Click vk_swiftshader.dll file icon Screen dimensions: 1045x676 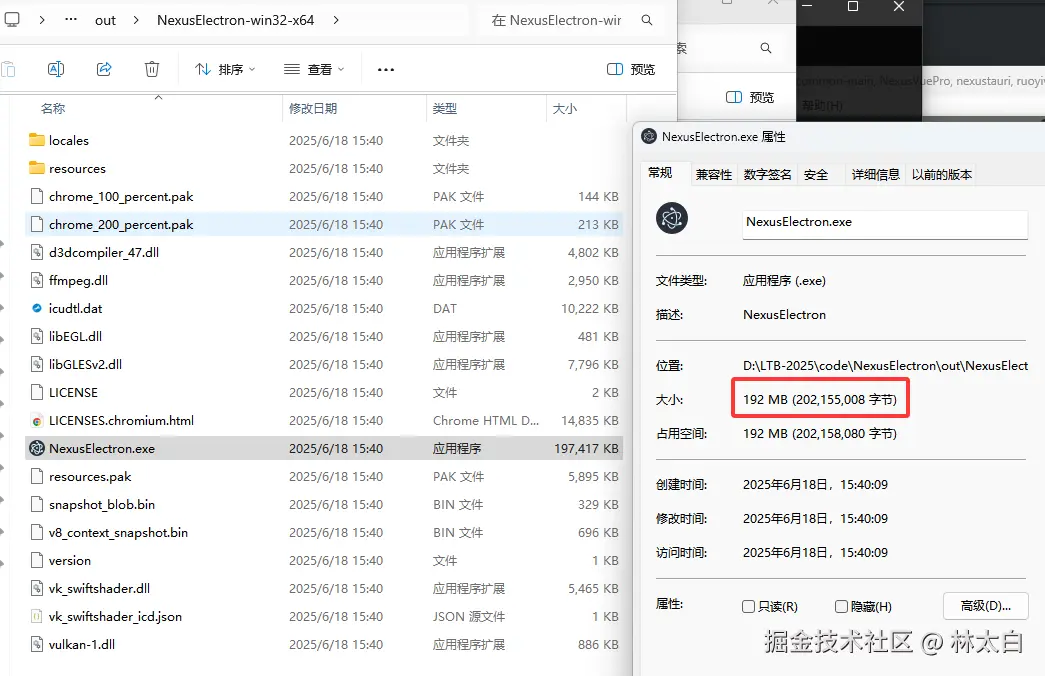pyautogui.click(x=37, y=588)
